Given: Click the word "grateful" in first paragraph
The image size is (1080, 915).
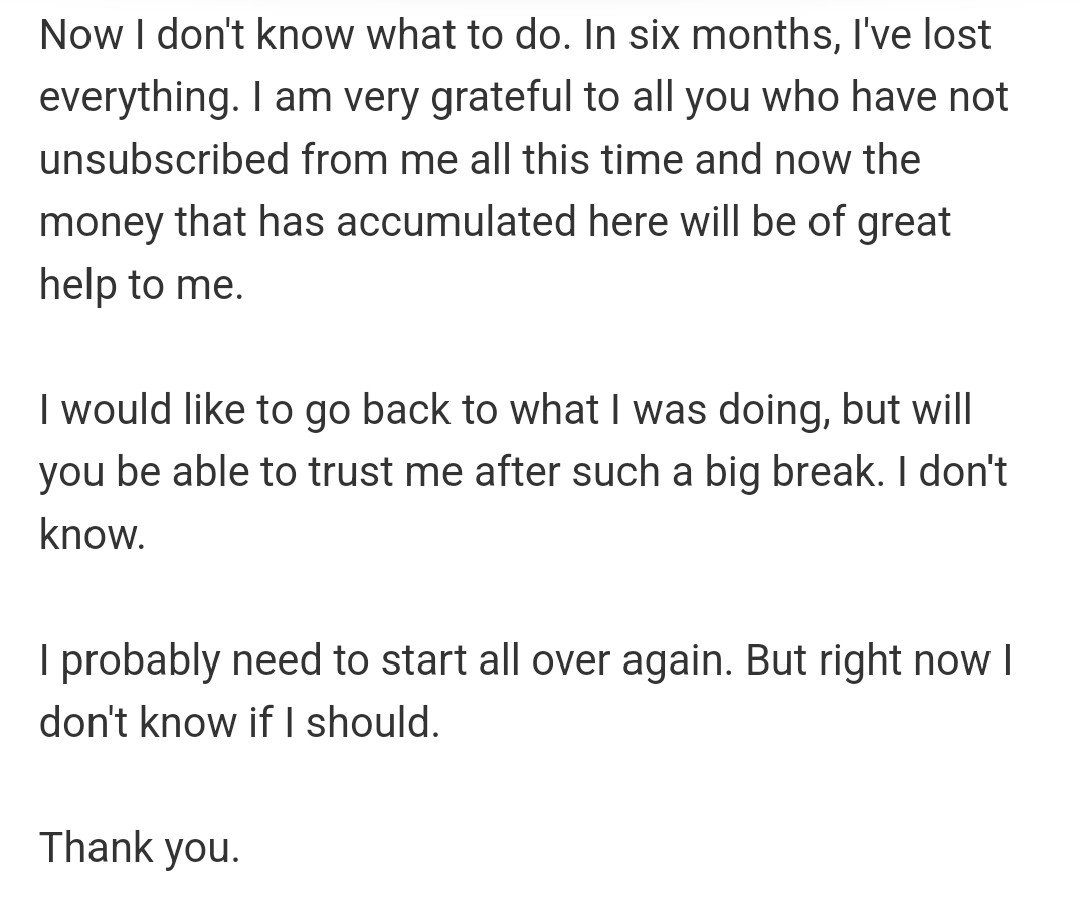Looking at the screenshot, I should tap(501, 98).
